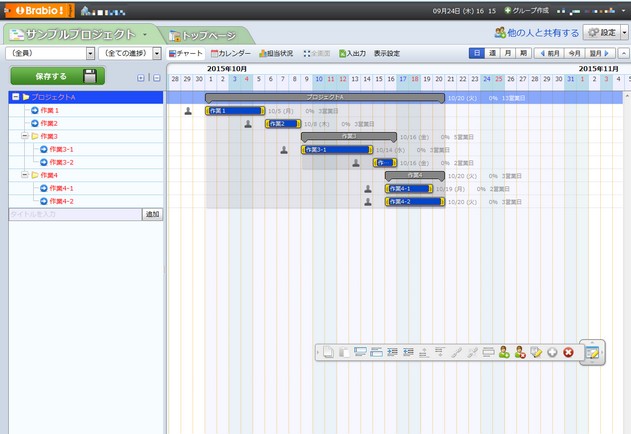Click the new page icon in floating toolbar
Viewport: 631px width, 434px height.
pos(328,352)
